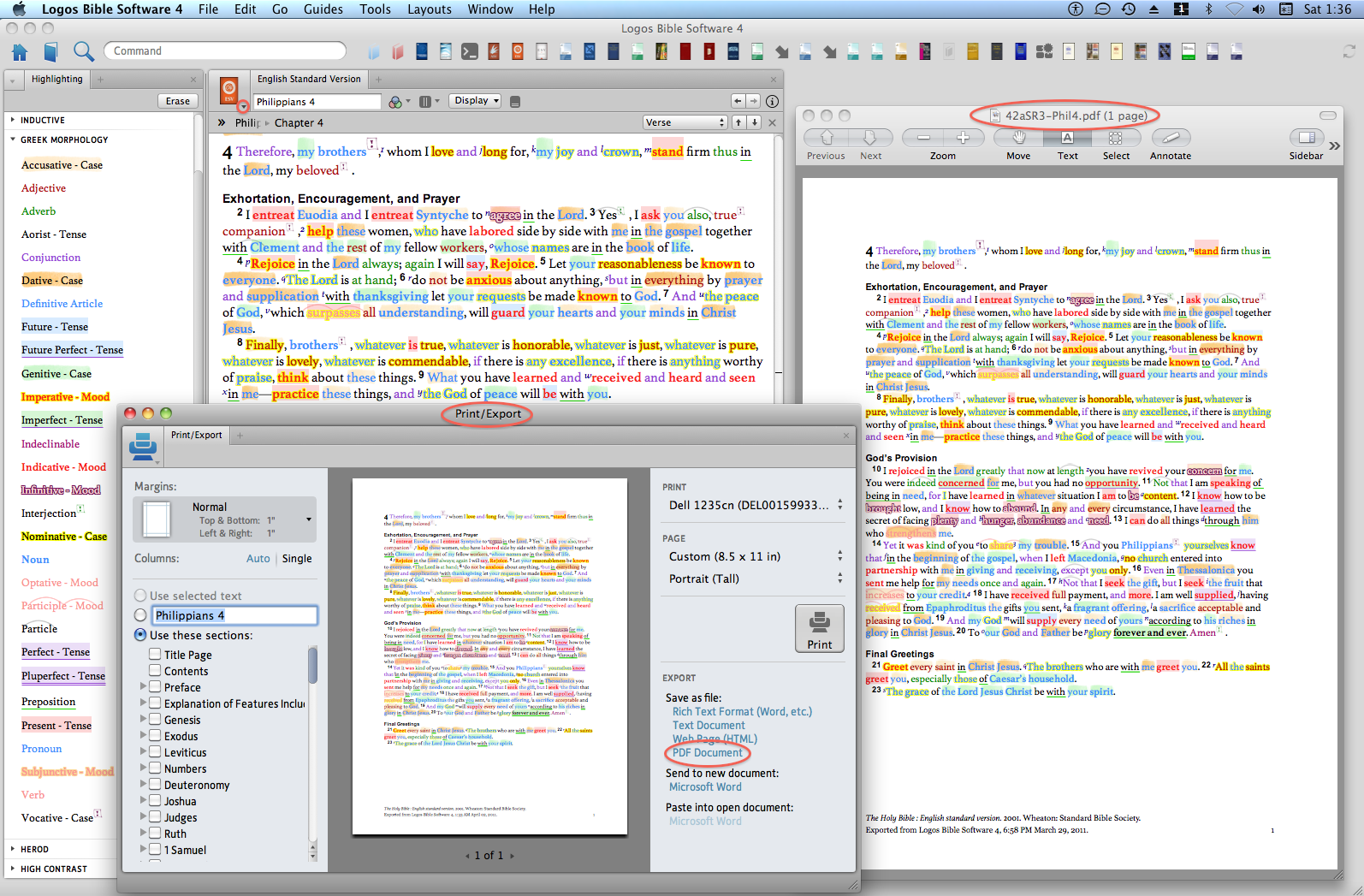Open the Layouts menu
Screen dimensions: 1364x896
[x=430, y=9]
